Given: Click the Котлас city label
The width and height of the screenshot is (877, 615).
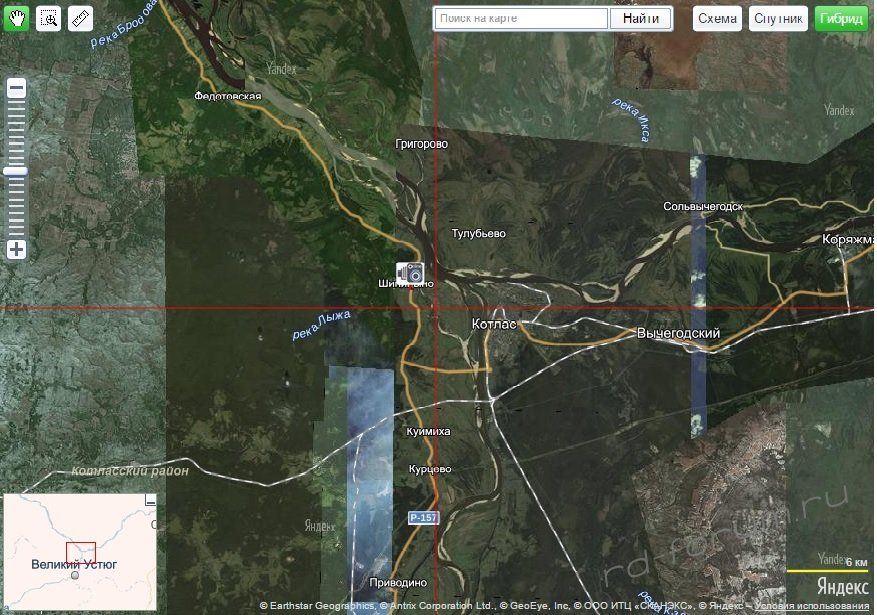Looking at the screenshot, I should coord(493,325).
